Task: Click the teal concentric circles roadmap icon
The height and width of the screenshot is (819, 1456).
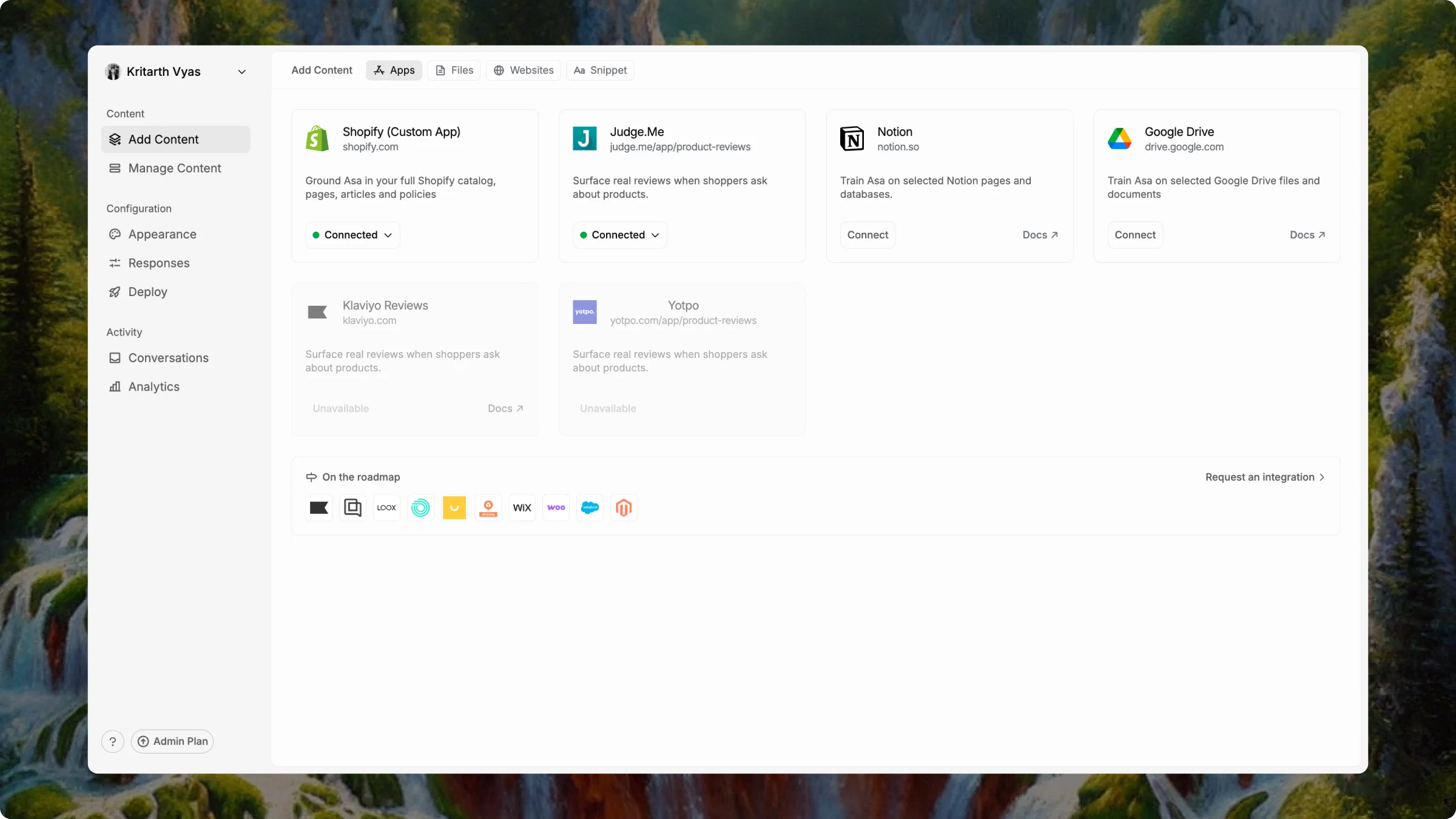Action: 420,508
